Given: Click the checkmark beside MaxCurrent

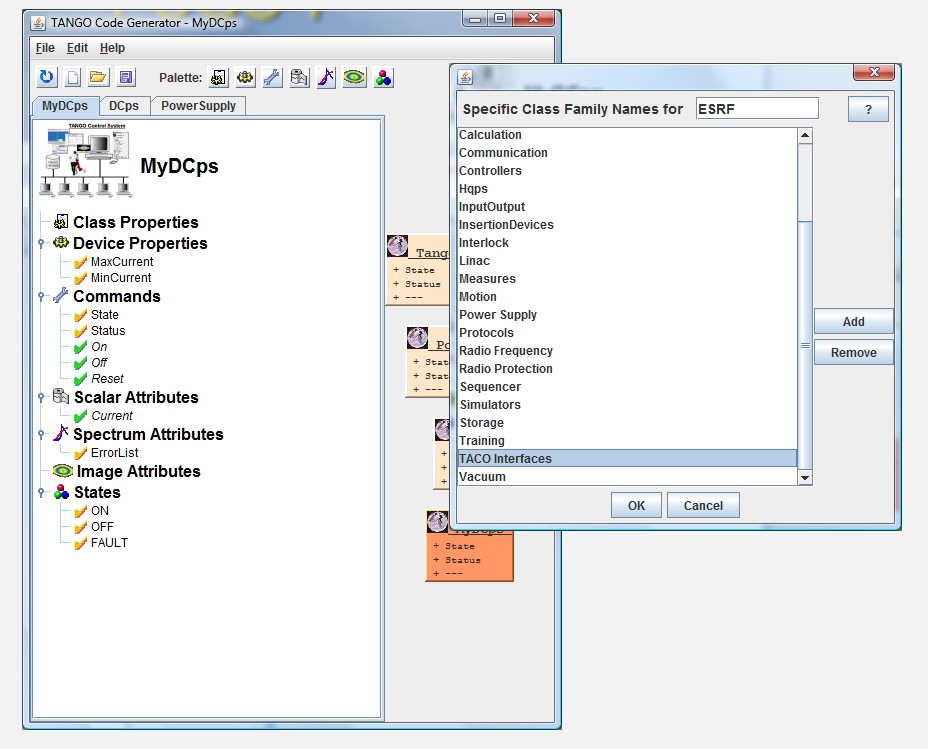Looking at the screenshot, I should pyautogui.click(x=80, y=262).
